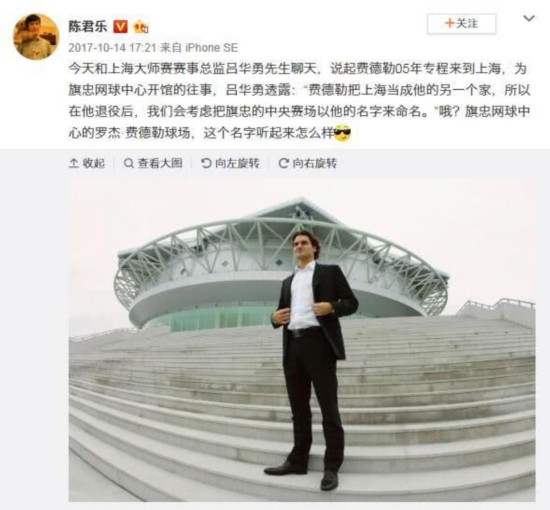Rotate image right with 向右旋转
Viewport: 550px width, 510px height.
pos(308,163)
